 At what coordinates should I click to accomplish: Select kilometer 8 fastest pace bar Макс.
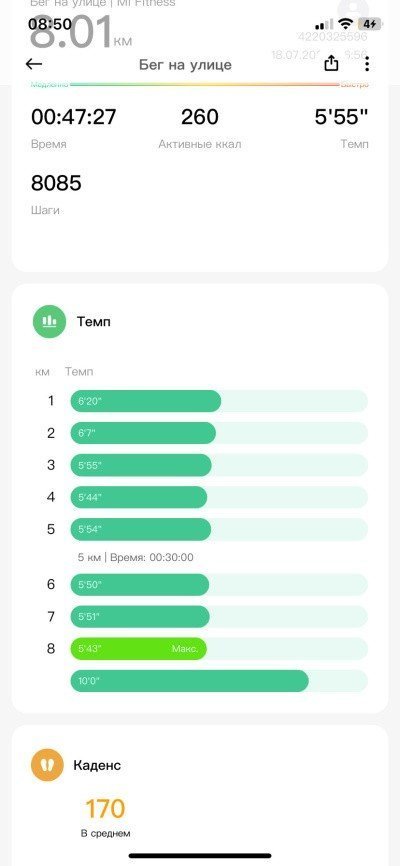click(139, 648)
